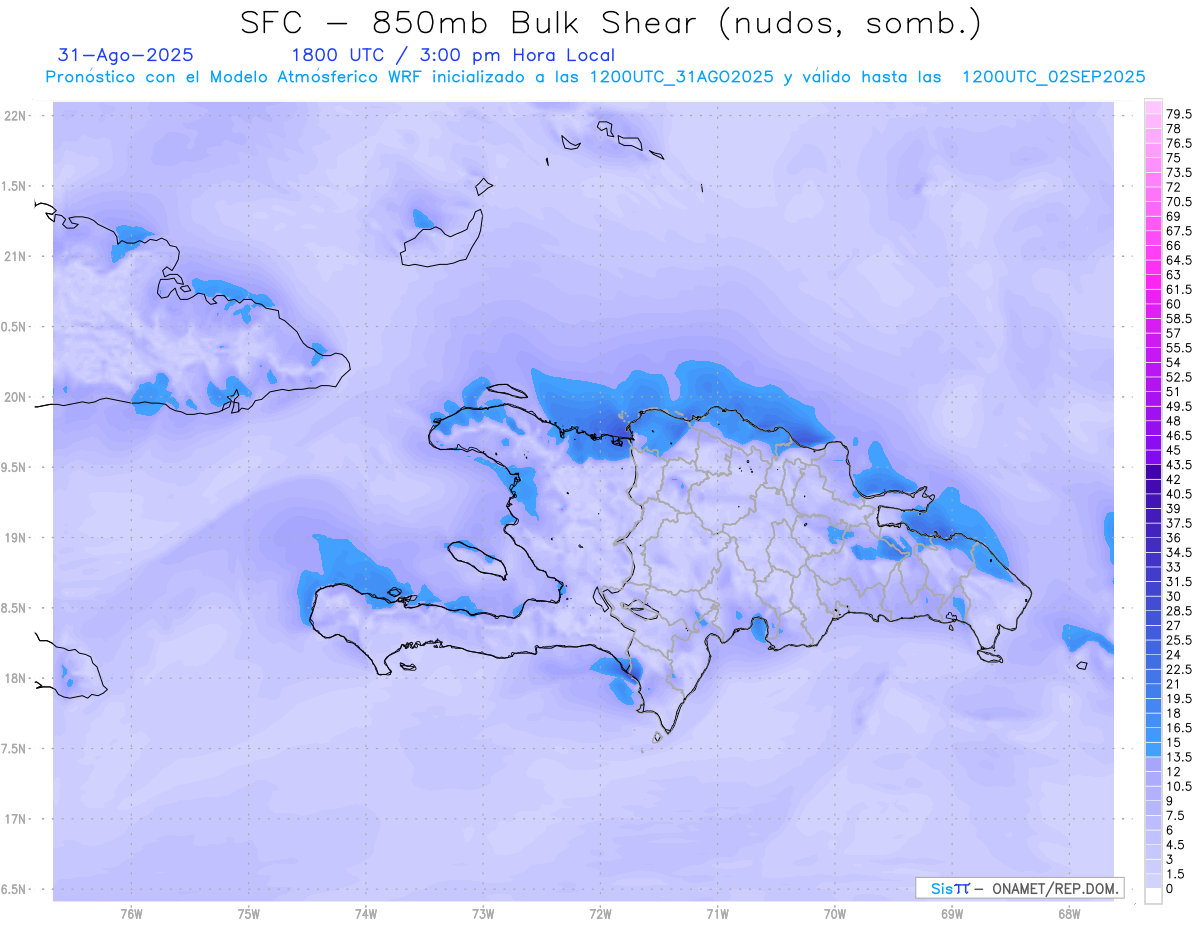The height and width of the screenshot is (927, 1200).
Task: Click the palest pink swatch topping the color bar
Action: click(1153, 107)
